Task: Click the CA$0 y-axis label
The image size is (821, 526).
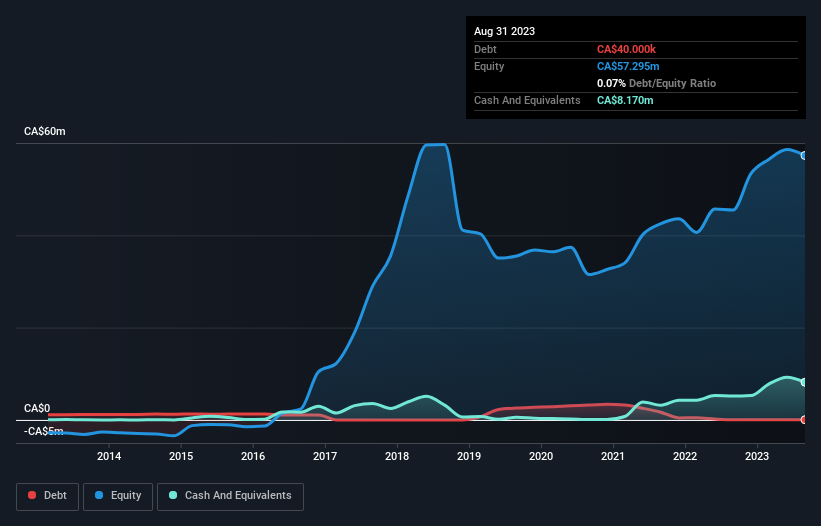Action: click(37, 408)
